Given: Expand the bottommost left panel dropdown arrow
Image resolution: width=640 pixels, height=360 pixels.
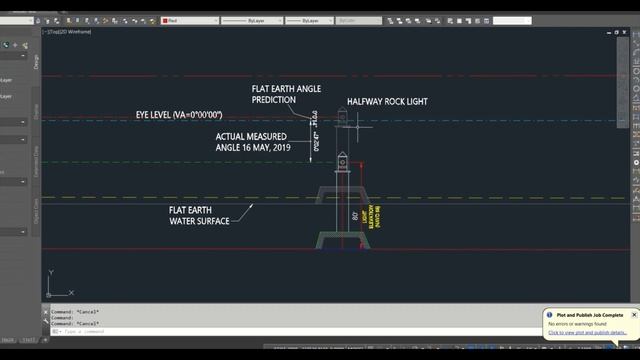Looking at the screenshot, I should (x=23, y=232).
